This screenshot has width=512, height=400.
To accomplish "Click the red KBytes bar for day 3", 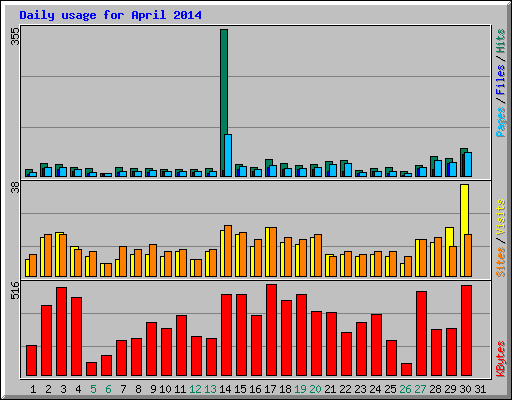I will [x=61, y=331].
